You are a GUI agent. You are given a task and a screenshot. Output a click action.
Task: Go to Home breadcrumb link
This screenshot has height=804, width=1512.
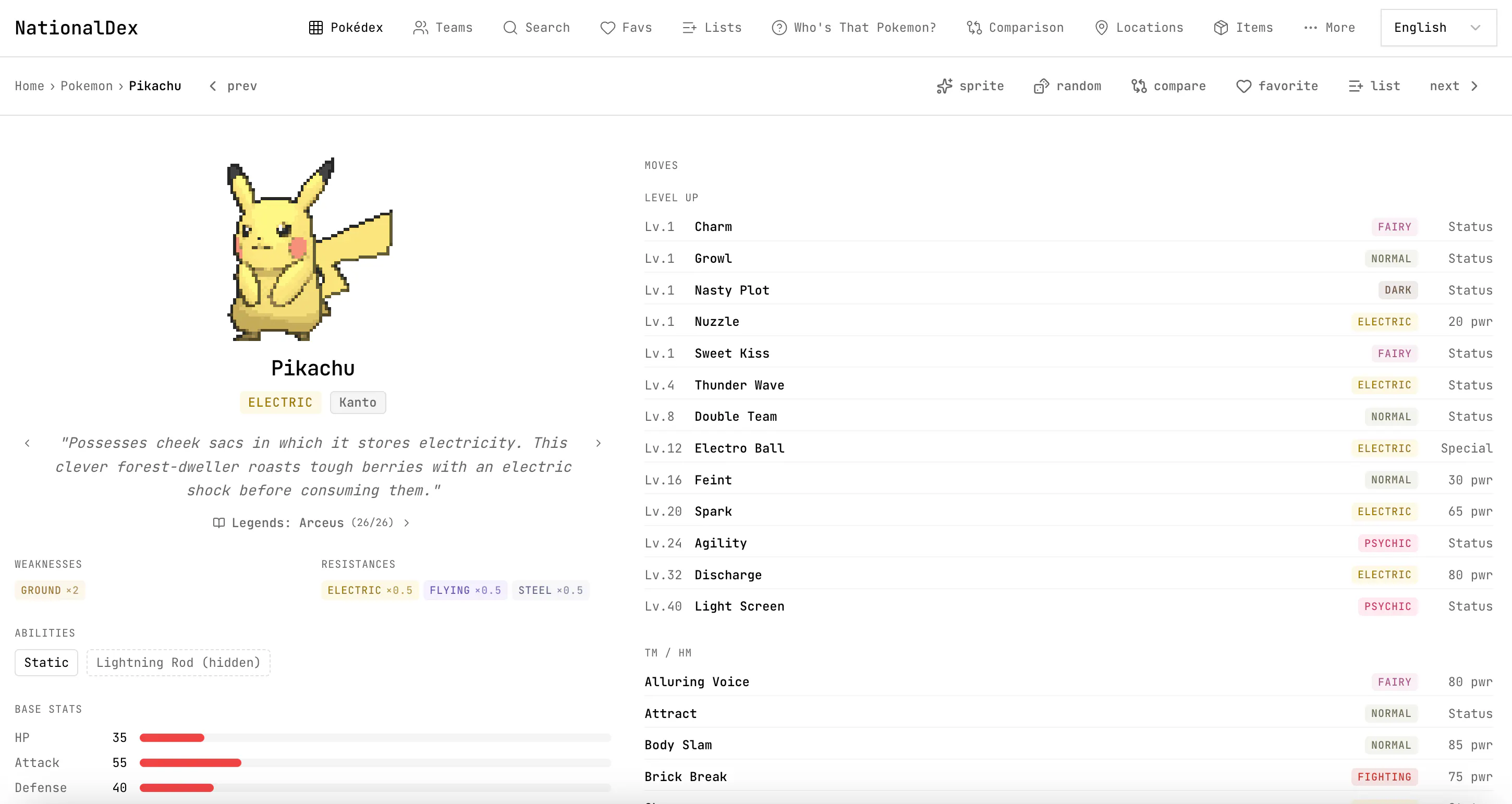(x=29, y=86)
